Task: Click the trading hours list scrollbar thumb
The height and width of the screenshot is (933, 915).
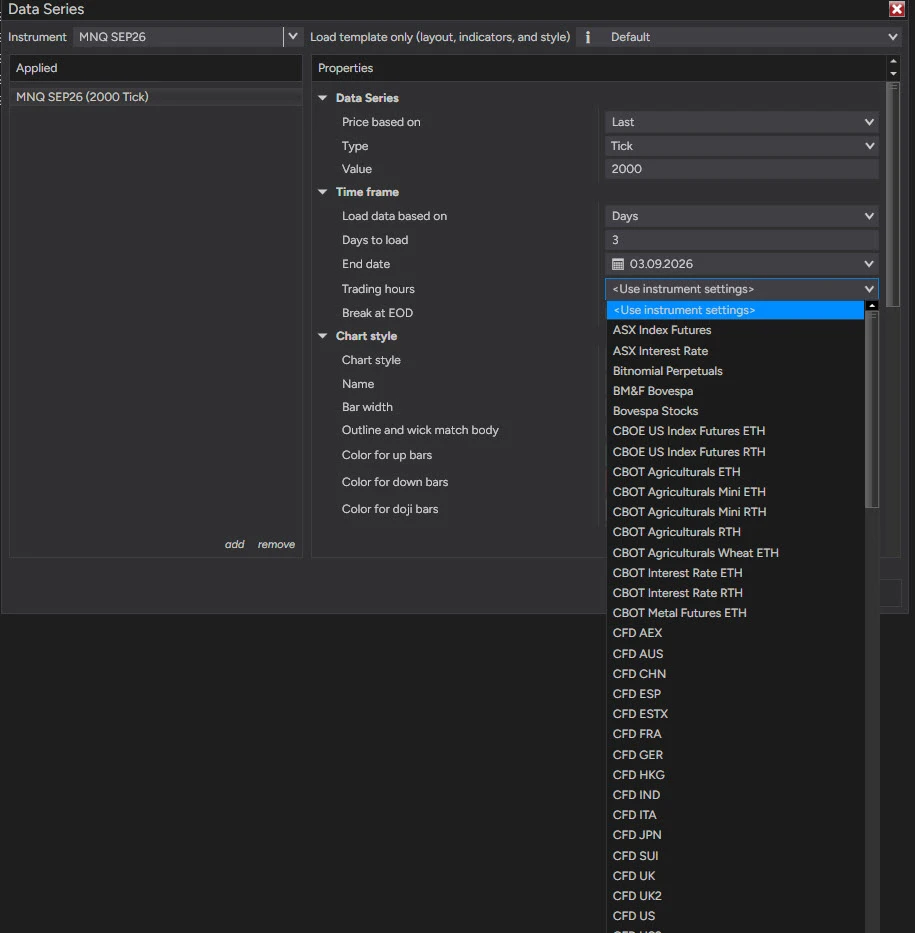Action: tap(872, 411)
